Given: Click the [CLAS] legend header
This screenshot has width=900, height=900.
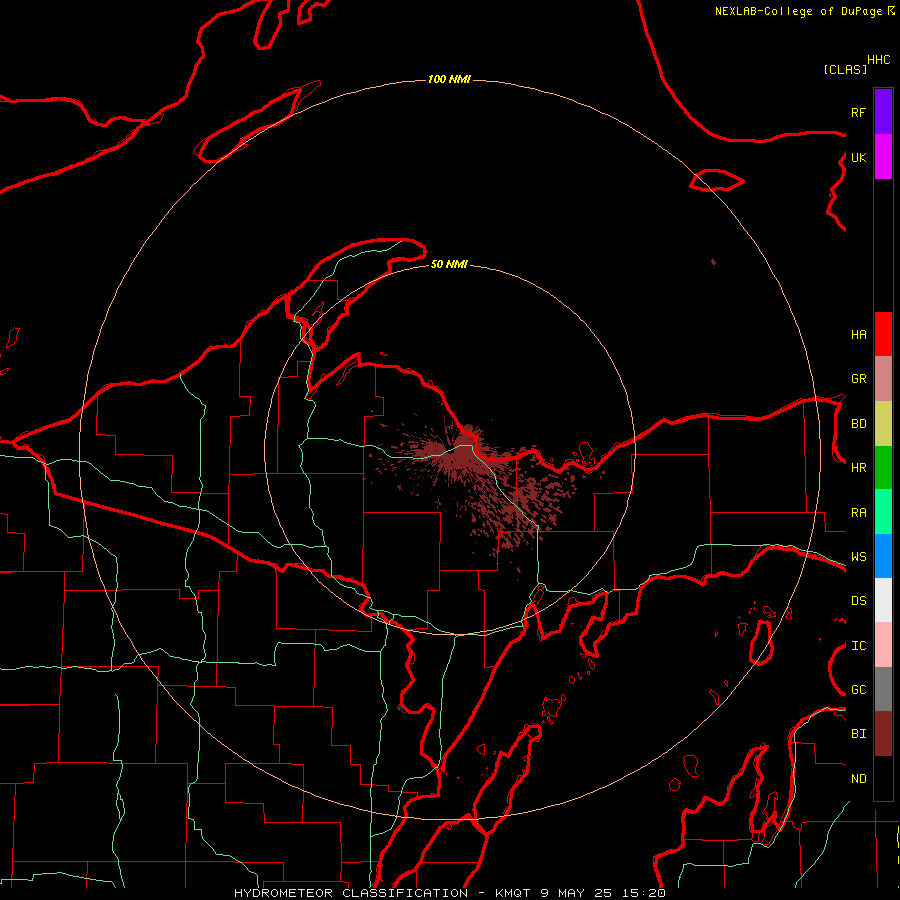Looking at the screenshot, I should click(845, 70).
